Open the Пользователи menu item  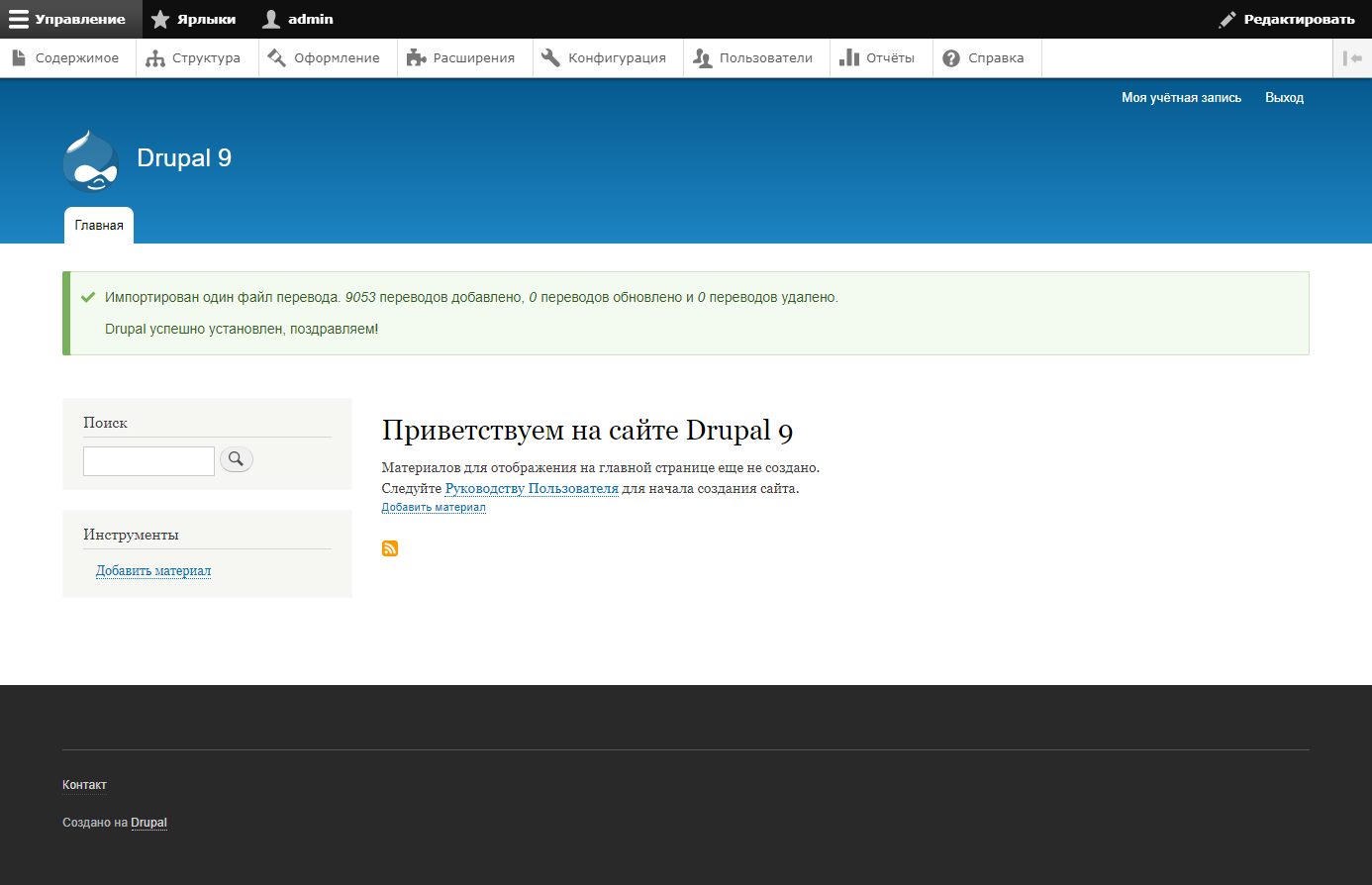[756, 58]
